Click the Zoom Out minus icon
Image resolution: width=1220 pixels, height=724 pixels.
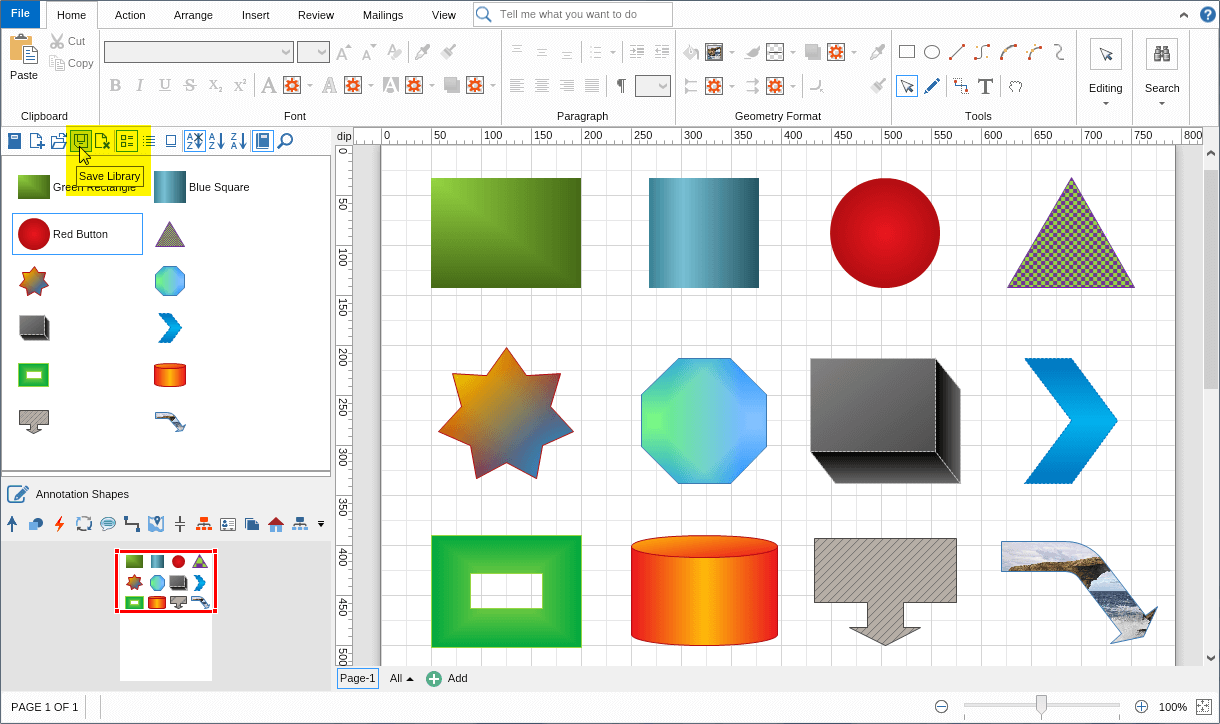click(x=941, y=707)
